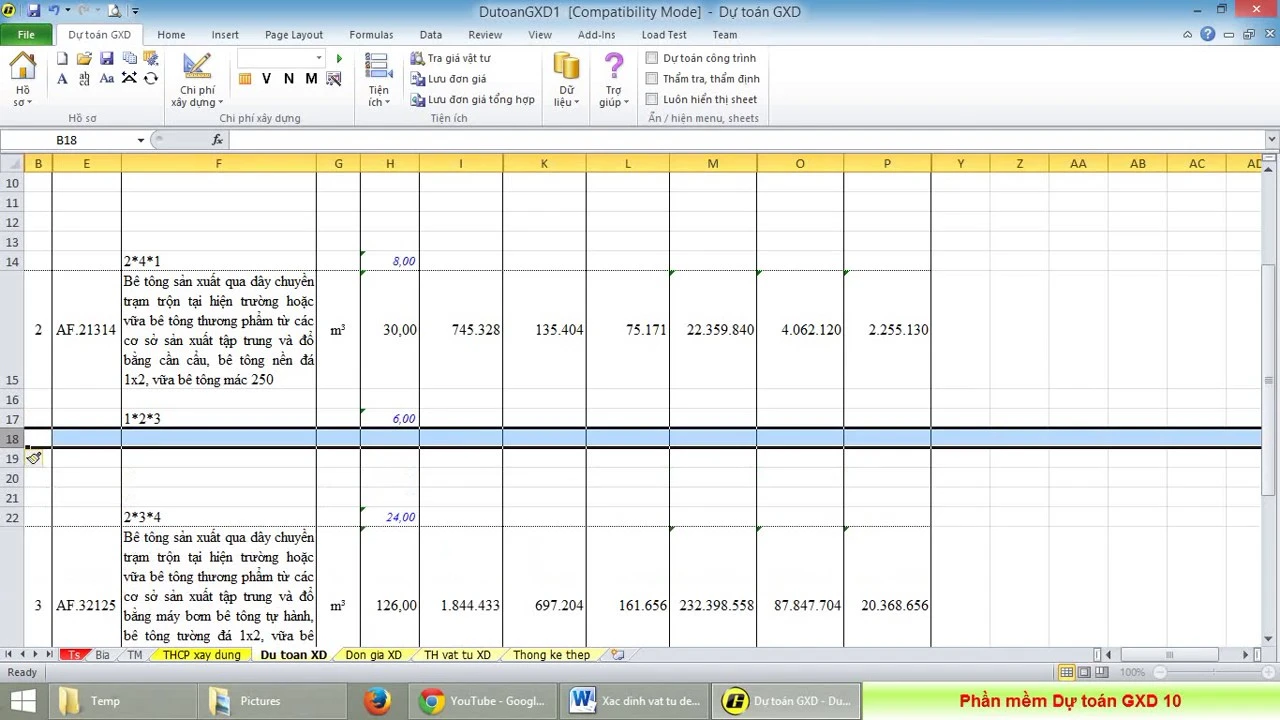This screenshot has height=720, width=1280.
Task: Click the M currency tool icon
Action: (310, 78)
